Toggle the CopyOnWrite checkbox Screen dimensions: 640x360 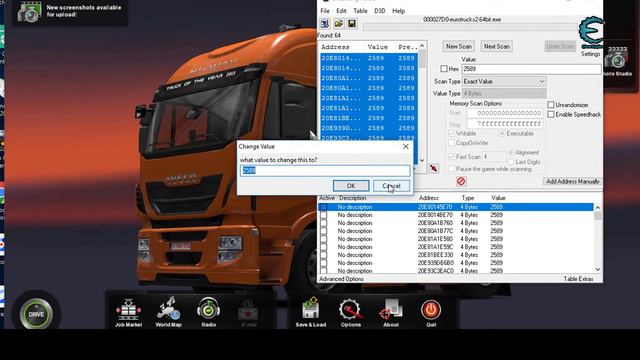451,143
